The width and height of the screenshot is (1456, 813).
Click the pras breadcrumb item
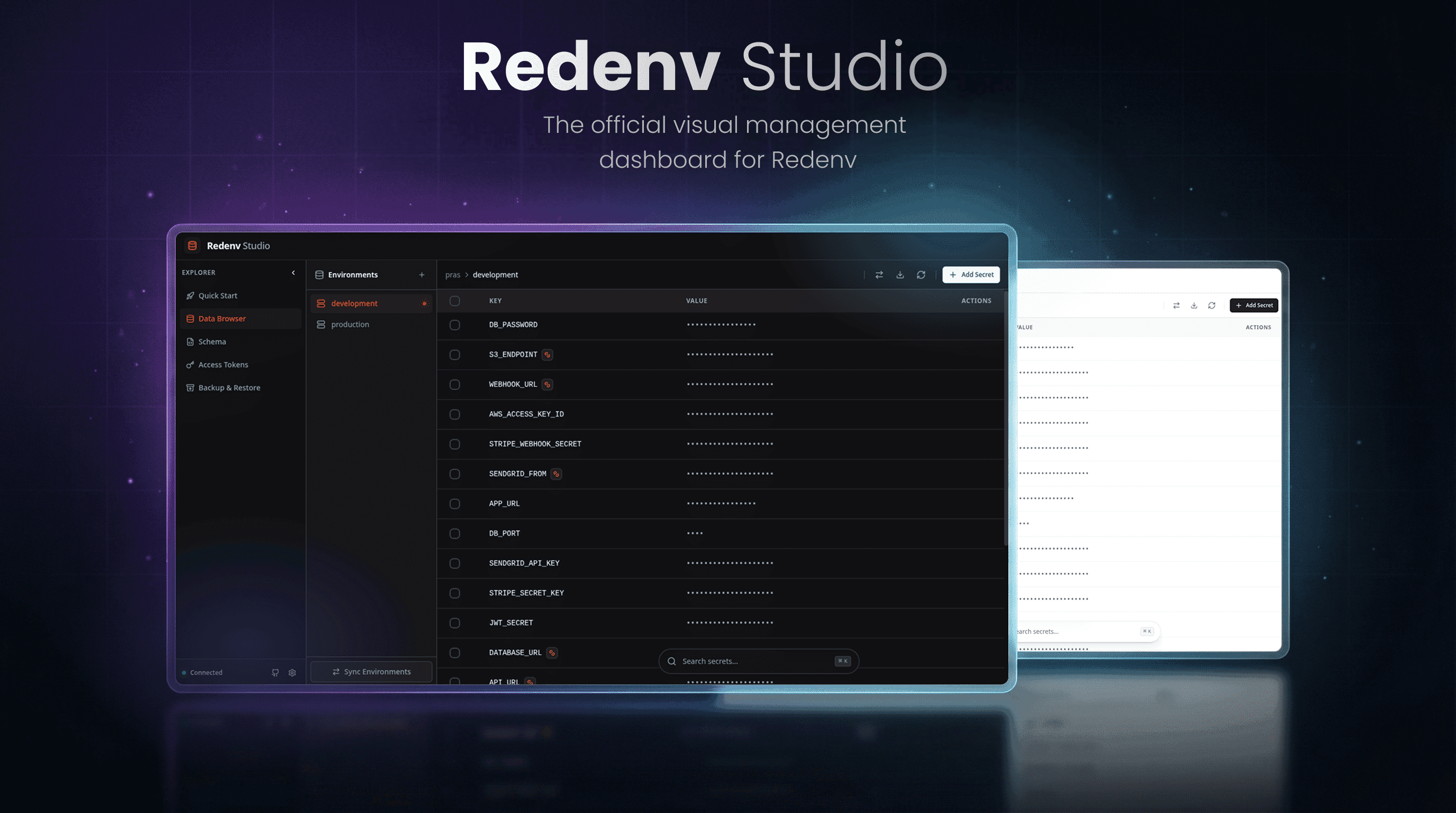click(x=453, y=275)
